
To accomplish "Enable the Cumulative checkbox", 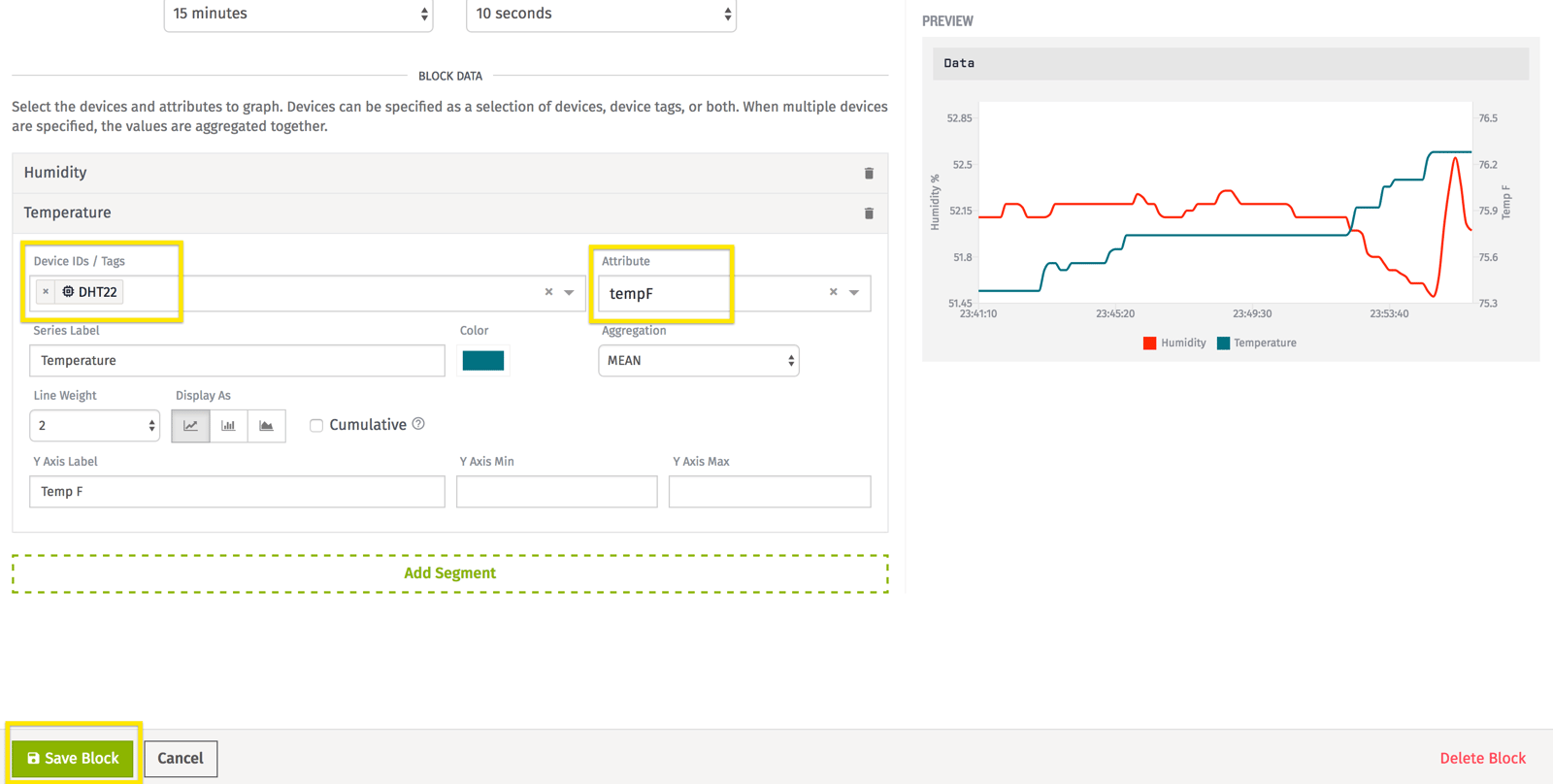I will [316, 425].
